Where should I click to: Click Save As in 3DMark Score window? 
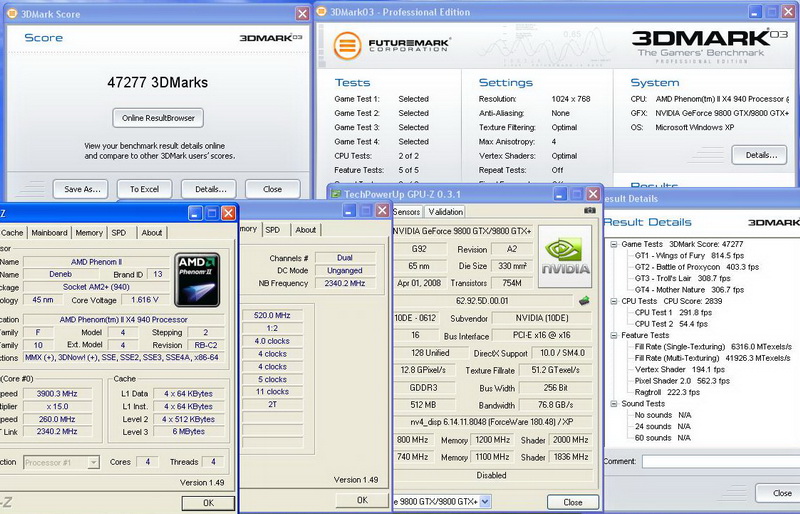coord(81,189)
